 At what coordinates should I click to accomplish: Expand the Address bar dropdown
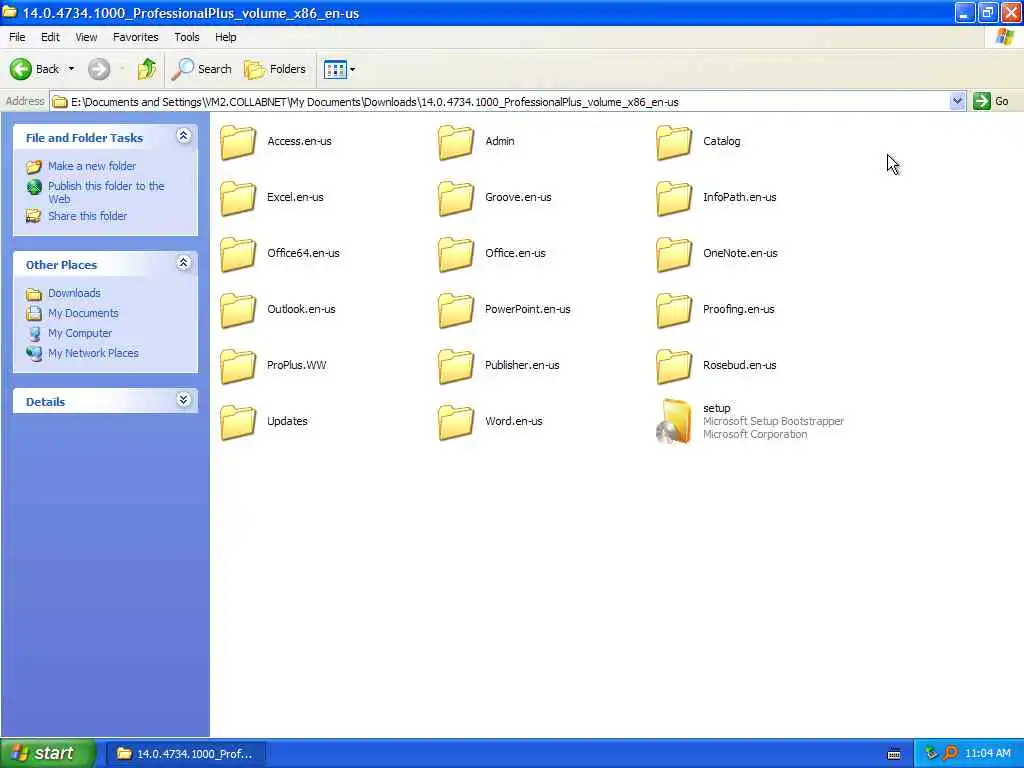click(957, 101)
